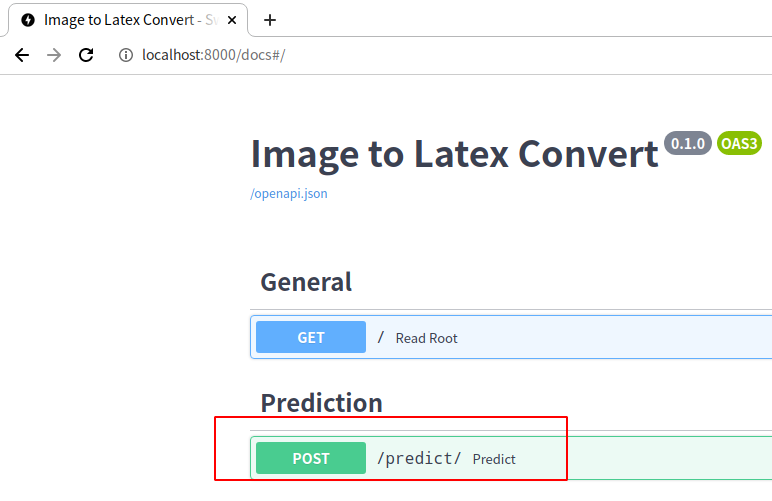Open a new tab with the plus icon
The height and width of the screenshot is (501, 772).
point(270,20)
